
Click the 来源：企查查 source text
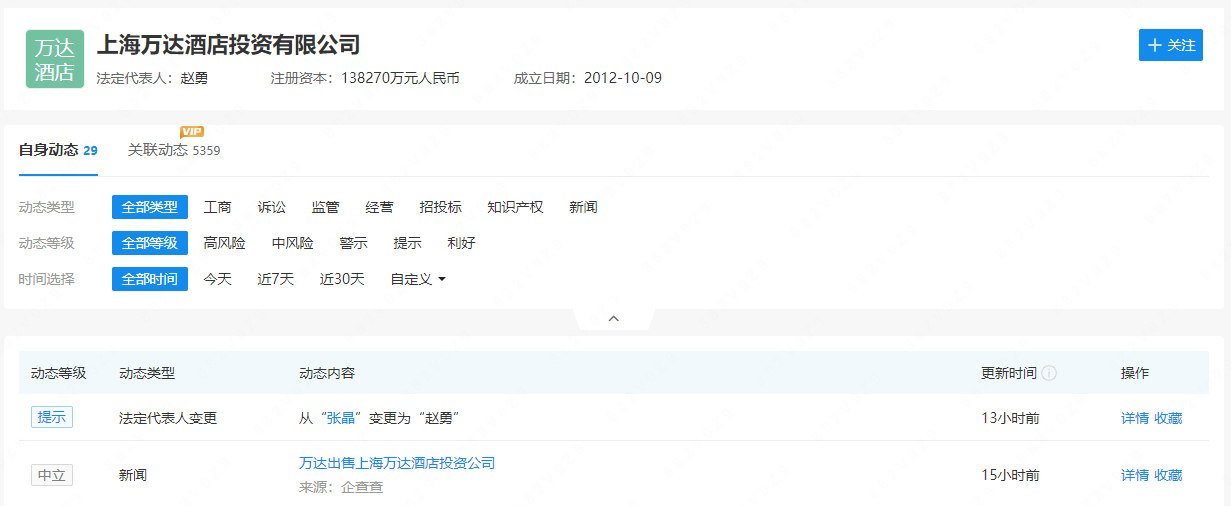[x=341, y=487]
